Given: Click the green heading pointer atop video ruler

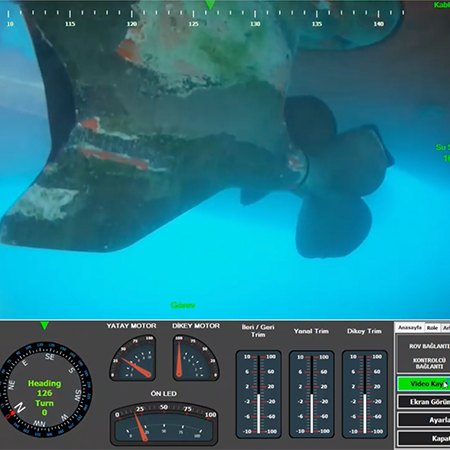Looking at the screenshot, I should point(210,5).
